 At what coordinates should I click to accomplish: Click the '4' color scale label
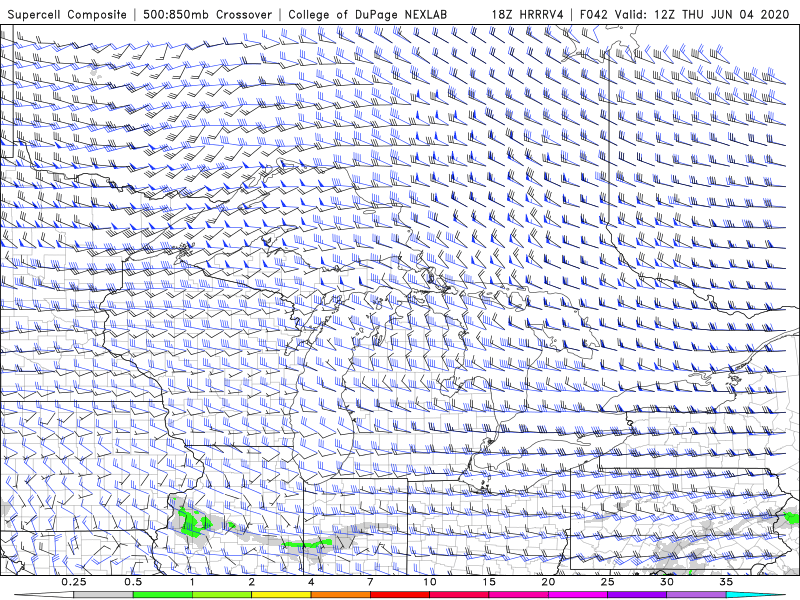pyautogui.click(x=311, y=582)
